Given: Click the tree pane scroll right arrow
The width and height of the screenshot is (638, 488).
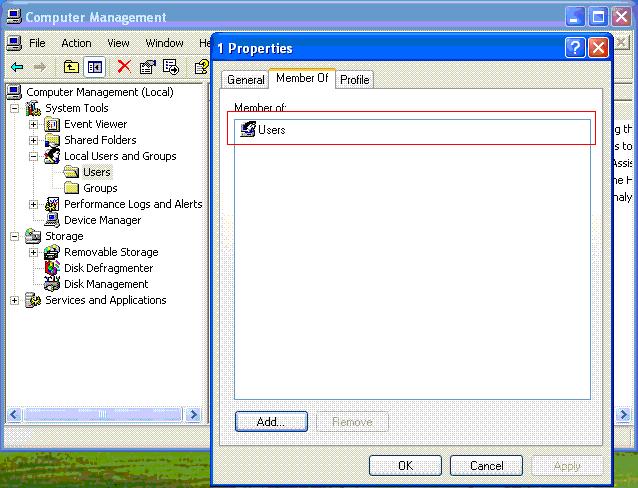Looking at the screenshot, I should pyautogui.click(x=193, y=414).
